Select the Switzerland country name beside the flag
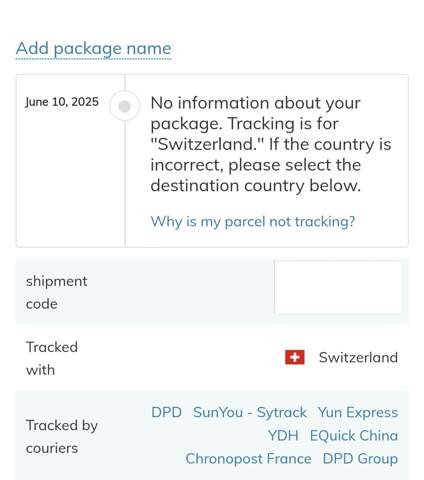 (358, 357)
